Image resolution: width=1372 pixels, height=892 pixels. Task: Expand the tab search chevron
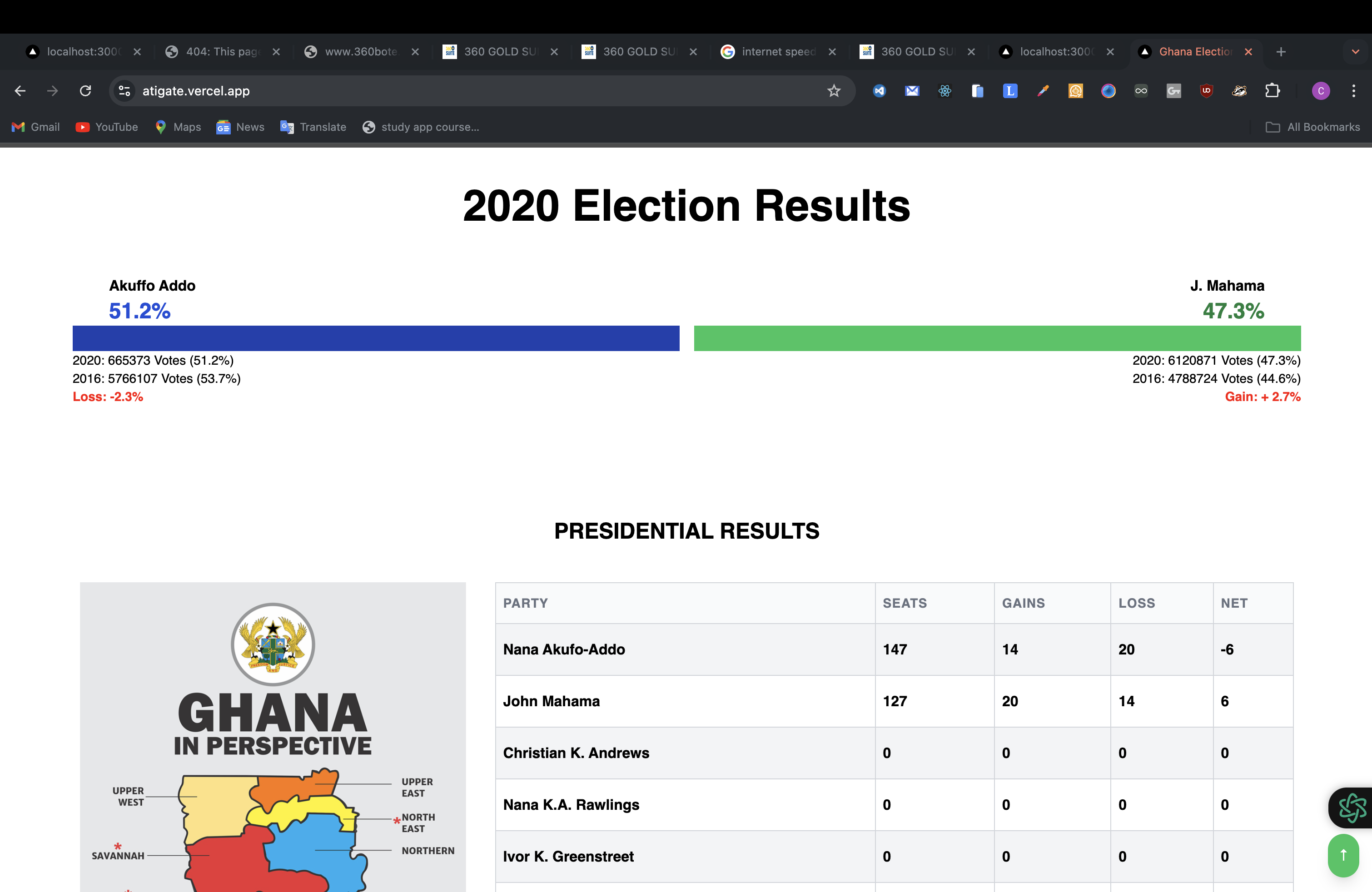point(1355,52)
